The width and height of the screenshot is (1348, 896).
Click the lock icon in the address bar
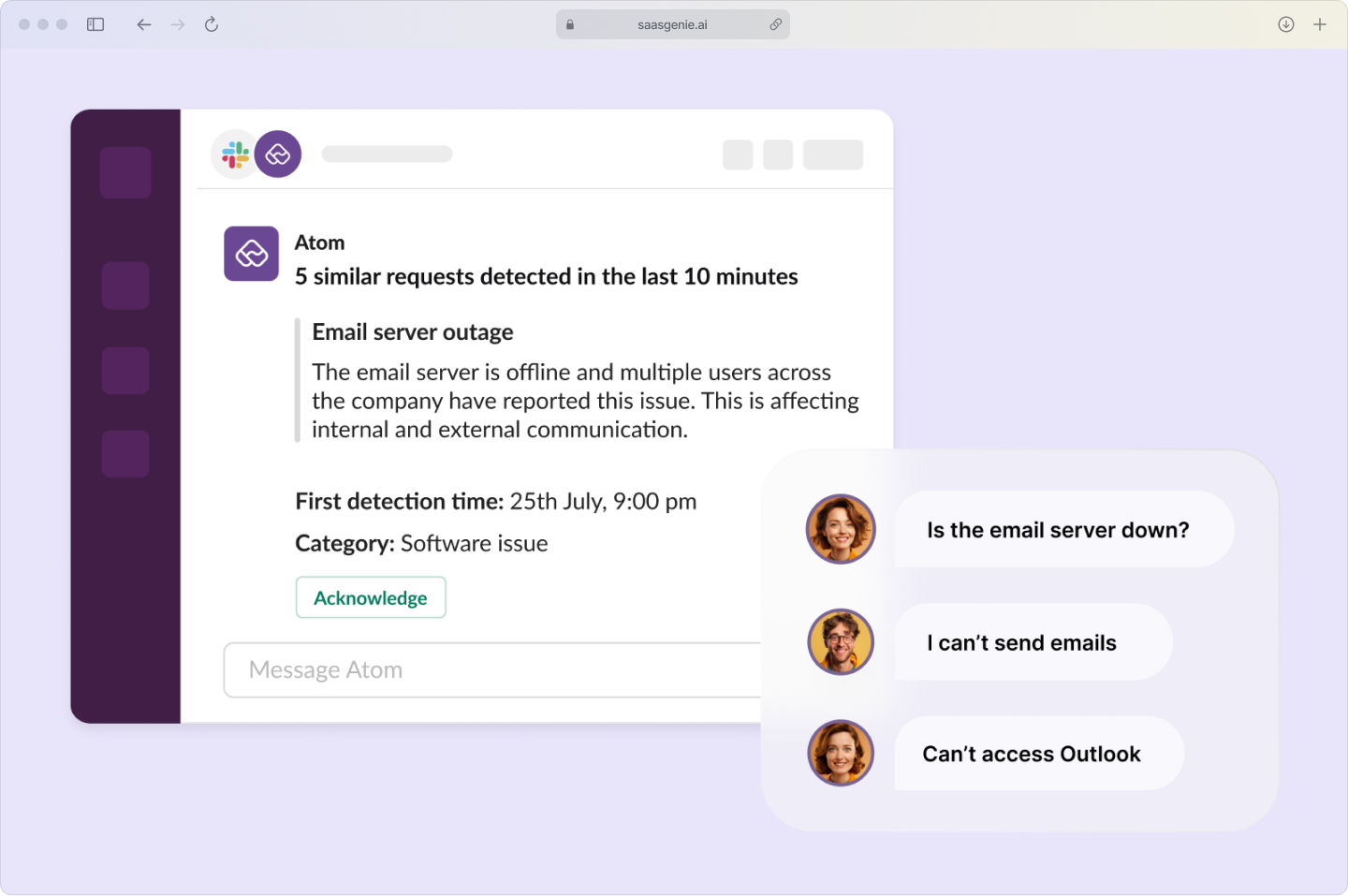pos(569,24)
